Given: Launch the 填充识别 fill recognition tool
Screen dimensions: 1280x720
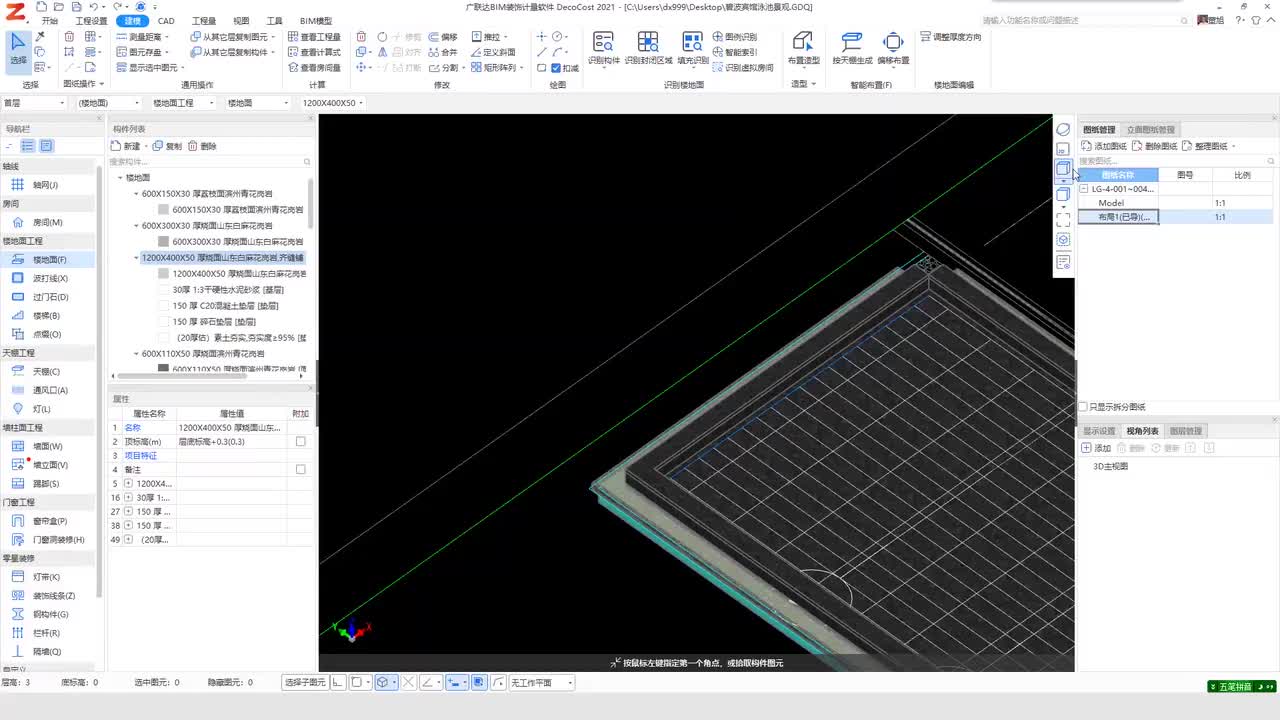Looking at the screenshot, I should [x=693, y=48].
